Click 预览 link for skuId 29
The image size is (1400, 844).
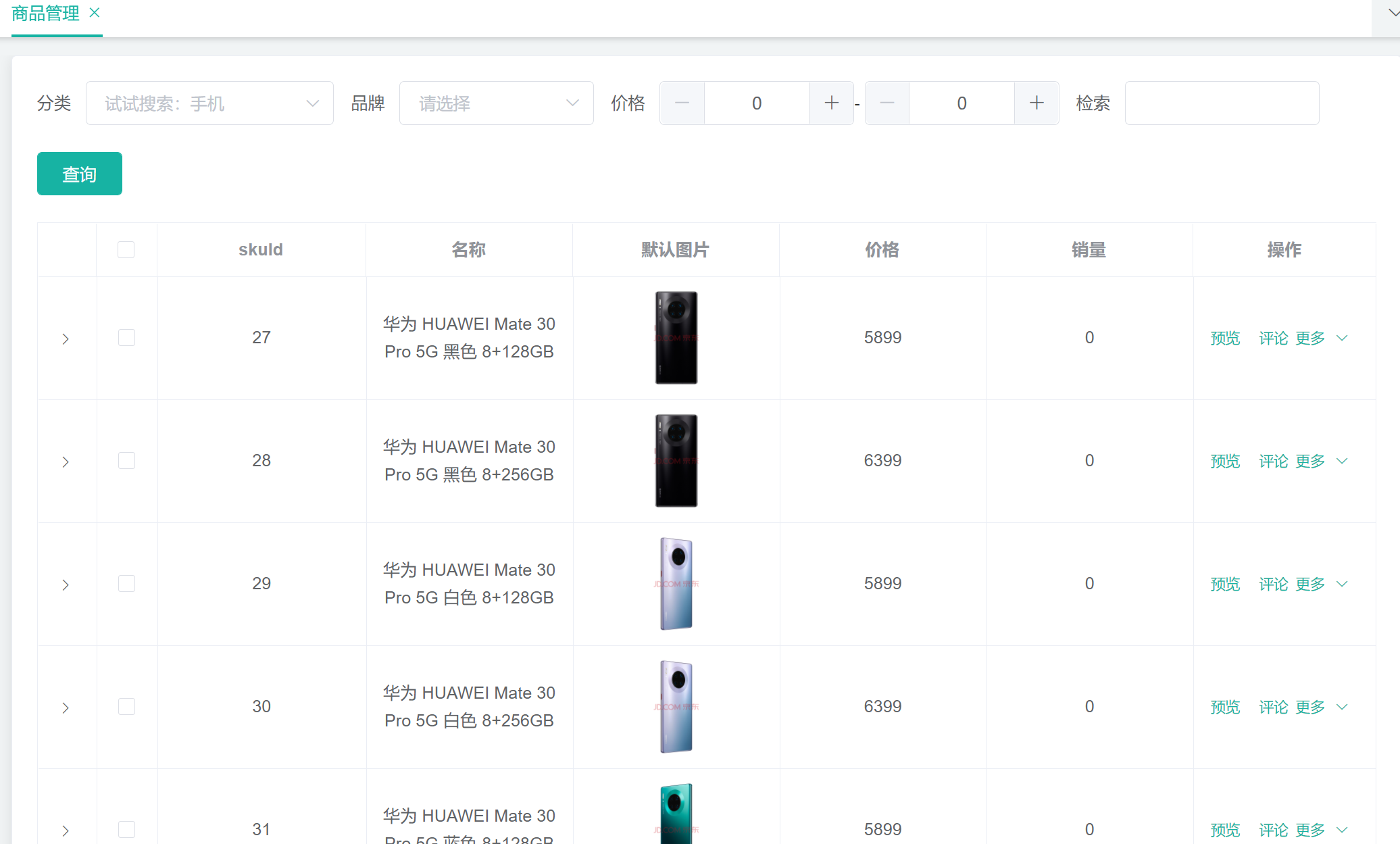click(1225, 584)
